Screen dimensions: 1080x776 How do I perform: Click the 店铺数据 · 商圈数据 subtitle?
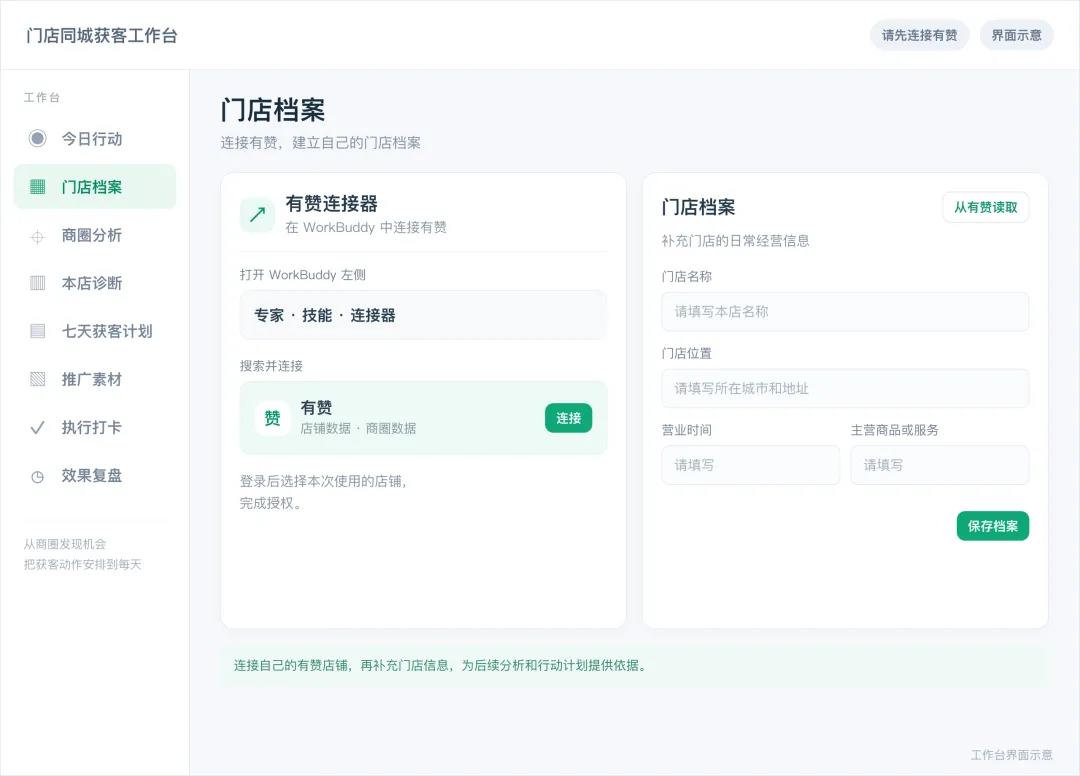point(358,428)
